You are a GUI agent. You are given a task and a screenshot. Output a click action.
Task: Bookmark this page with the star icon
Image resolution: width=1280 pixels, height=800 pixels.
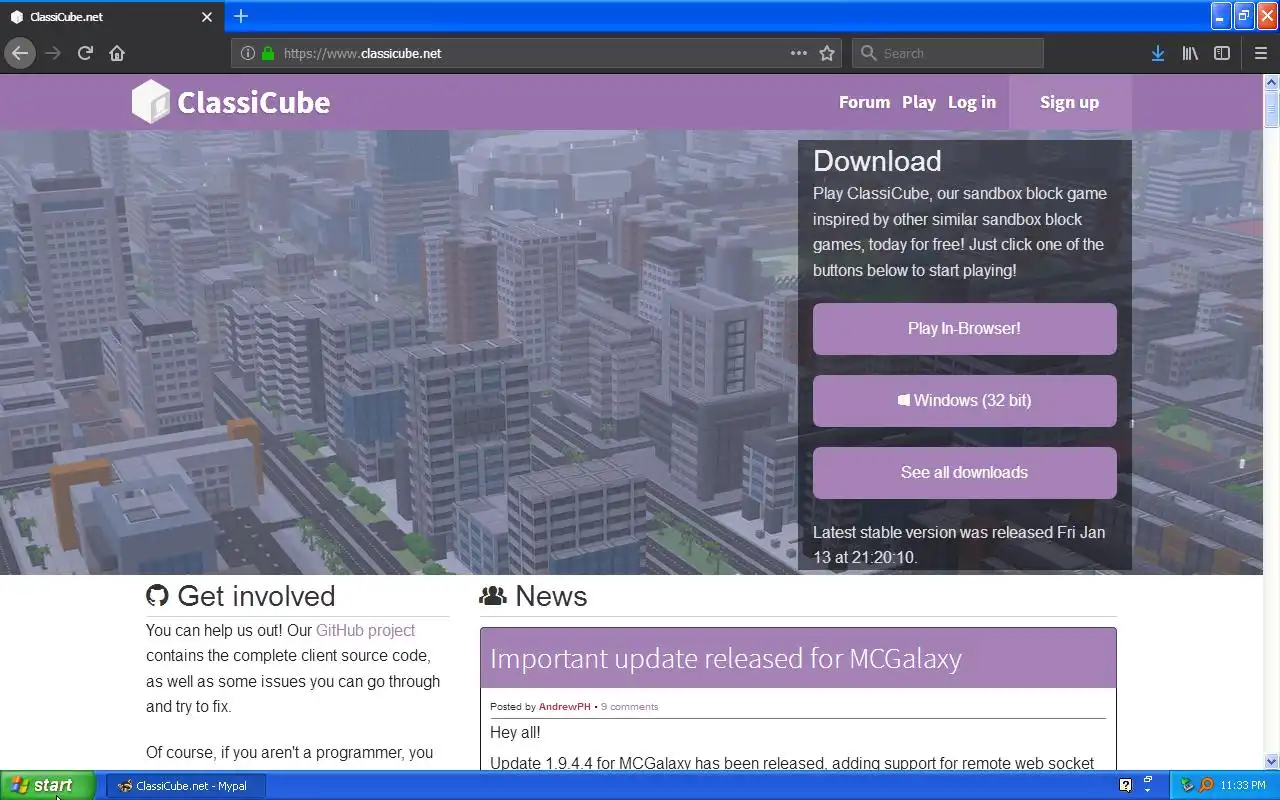(x=827, y=53)
